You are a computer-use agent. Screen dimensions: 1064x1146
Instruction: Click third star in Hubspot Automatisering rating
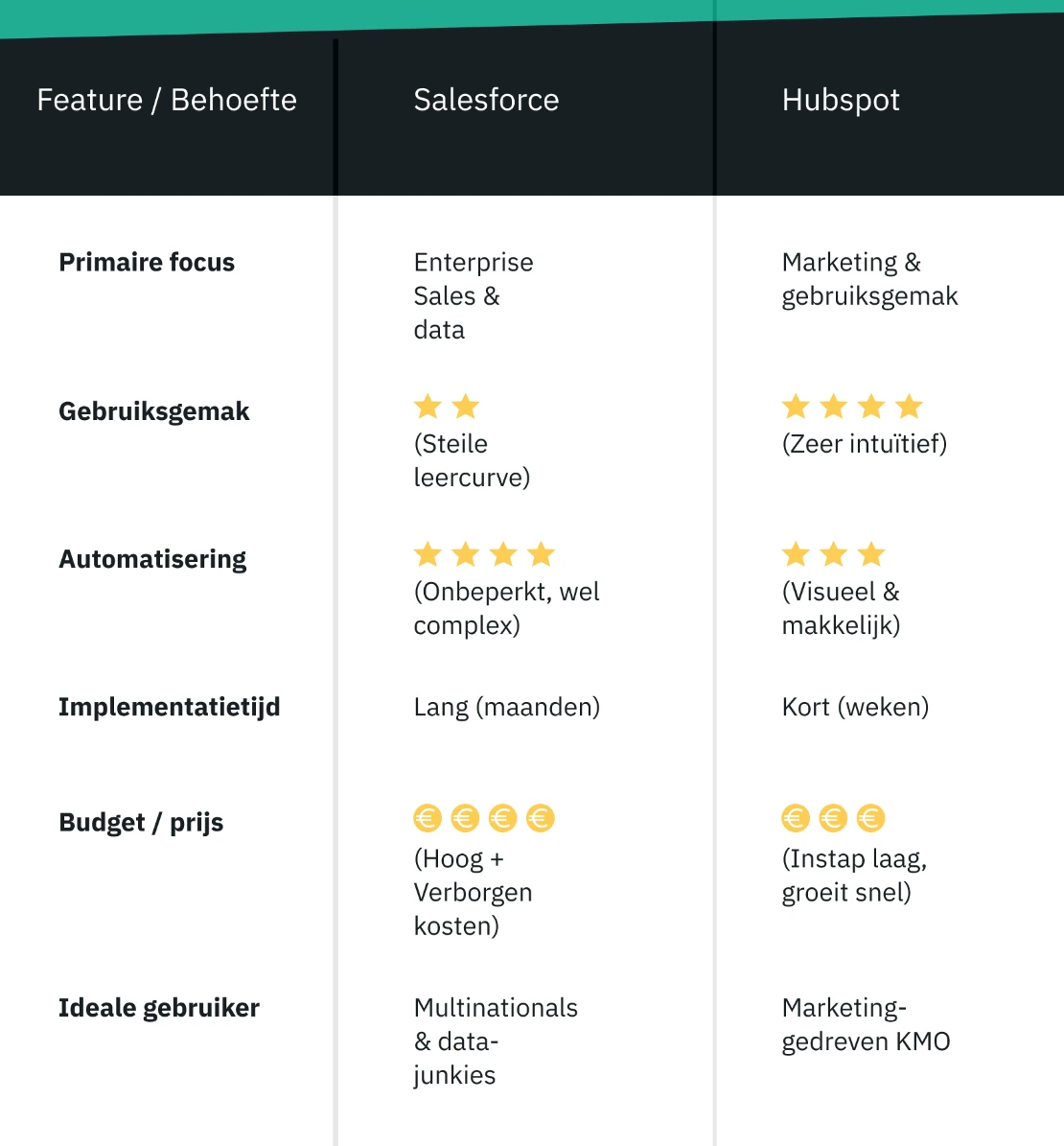[871, 554]
